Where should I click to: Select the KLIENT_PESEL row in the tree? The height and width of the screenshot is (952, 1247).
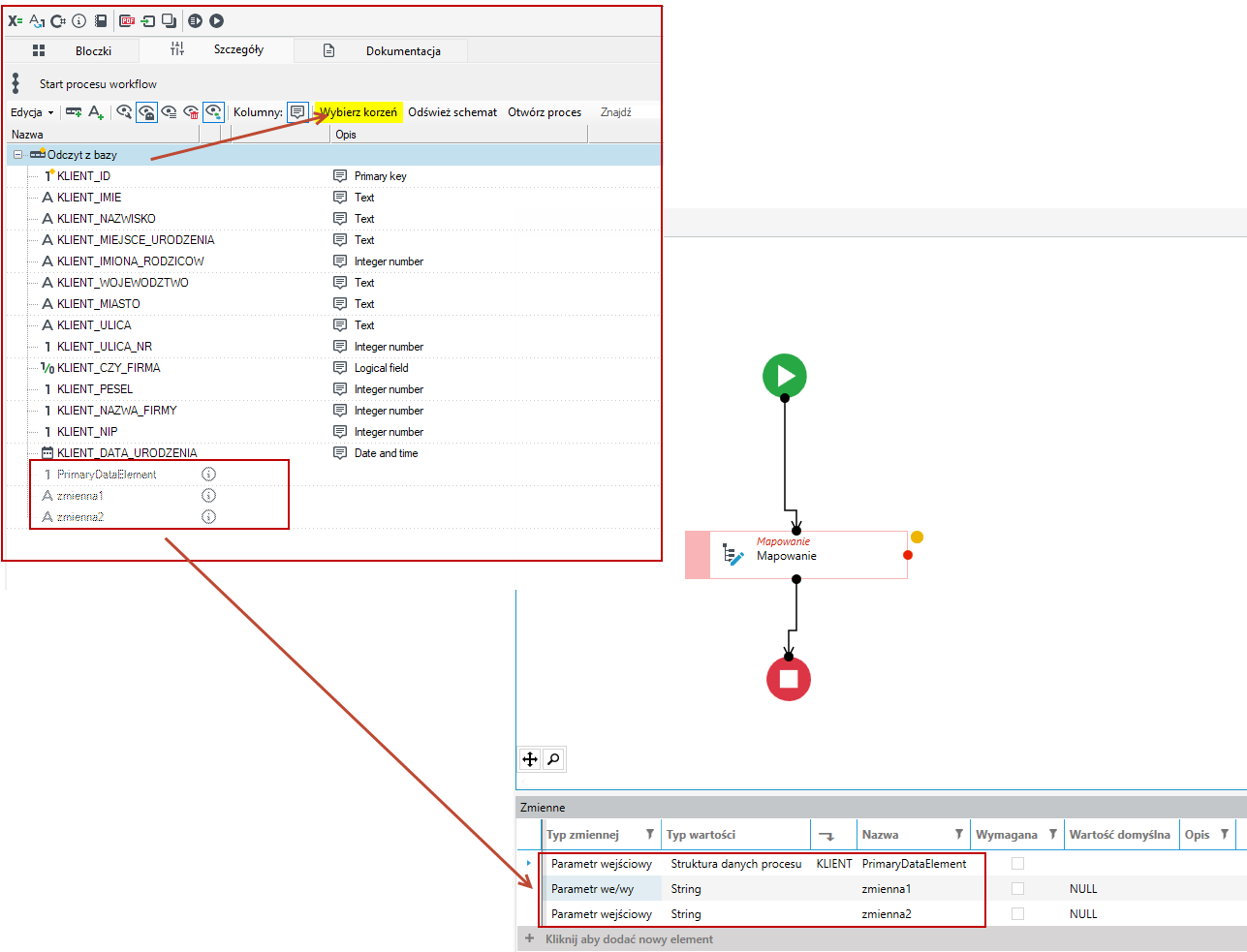[334, 389]
